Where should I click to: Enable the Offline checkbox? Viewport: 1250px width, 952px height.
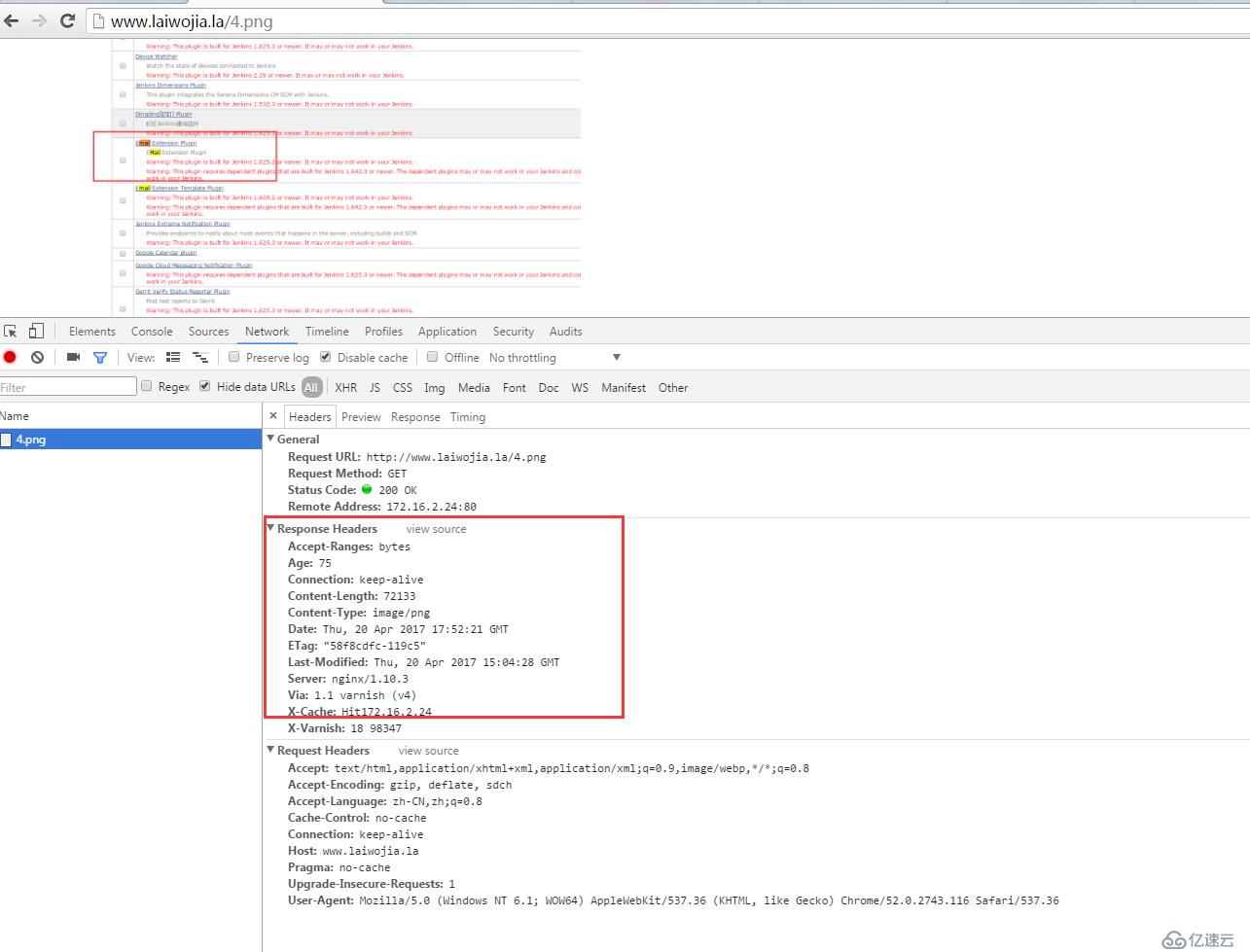[433, 357]
